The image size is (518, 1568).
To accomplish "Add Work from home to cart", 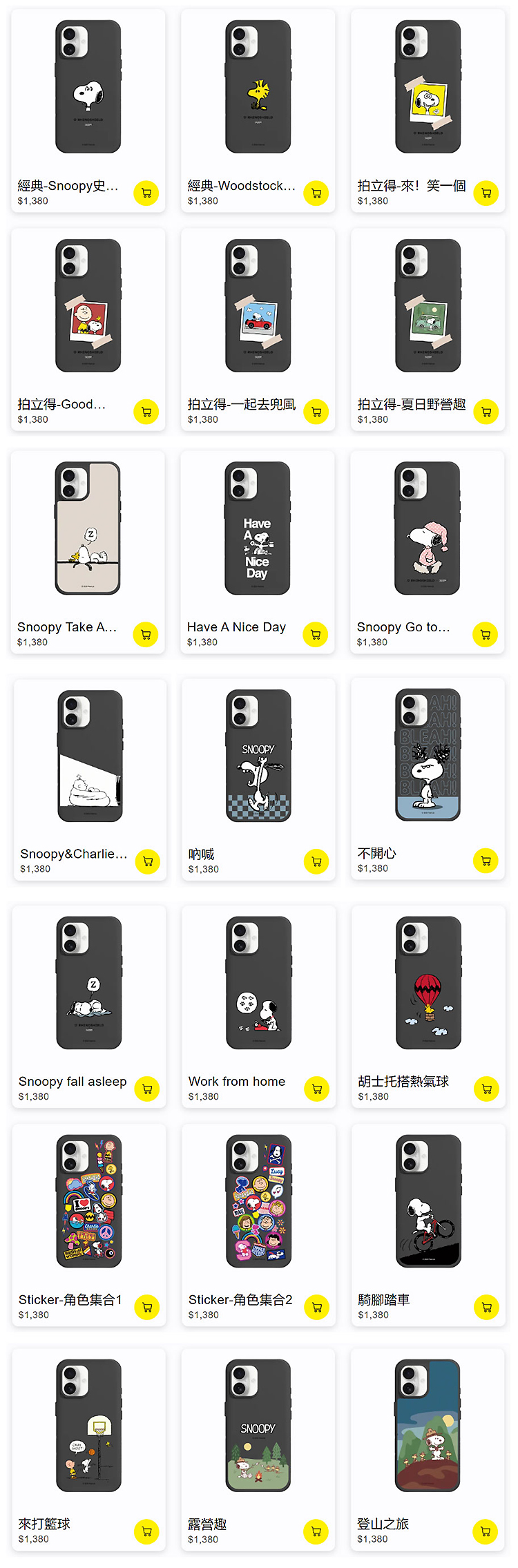I will [317, 1089].
